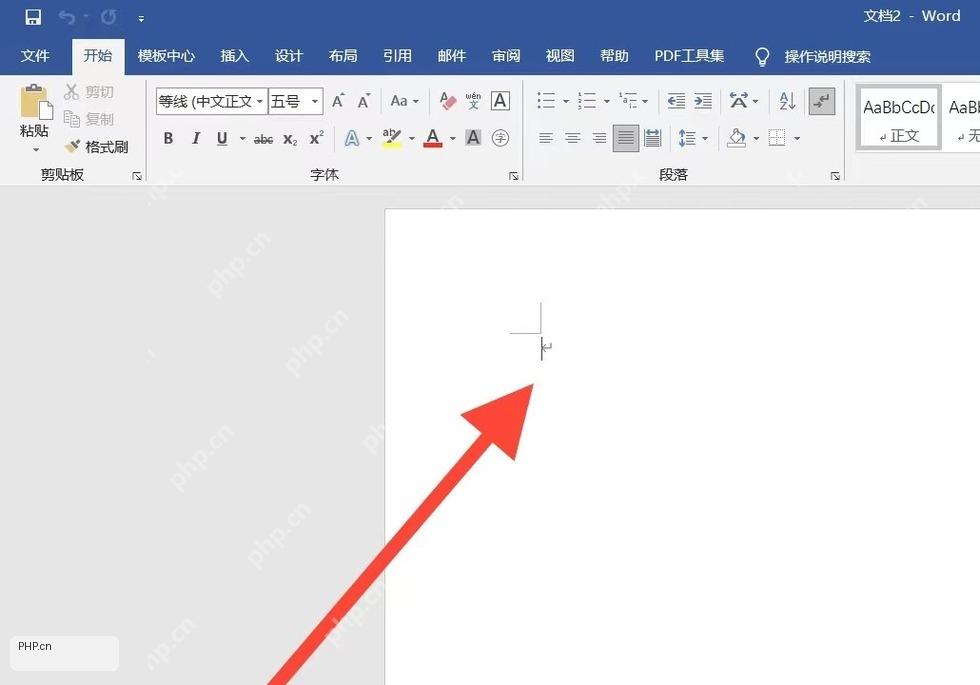The width and height of the screenshot is (980, 685).
Task: Open the 视图 tab
Action: (x=560, y=56)
